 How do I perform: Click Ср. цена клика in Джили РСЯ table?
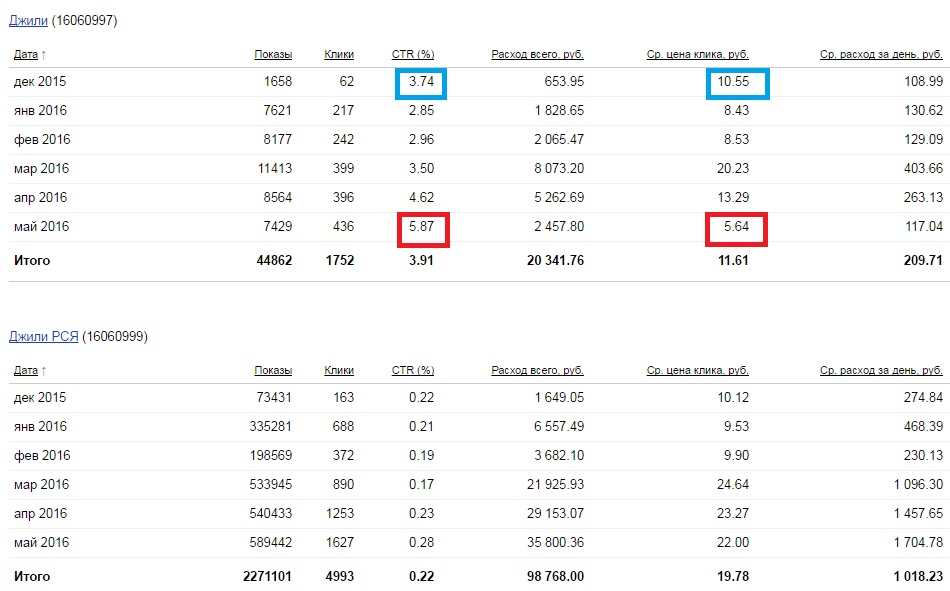coord(697,371)
